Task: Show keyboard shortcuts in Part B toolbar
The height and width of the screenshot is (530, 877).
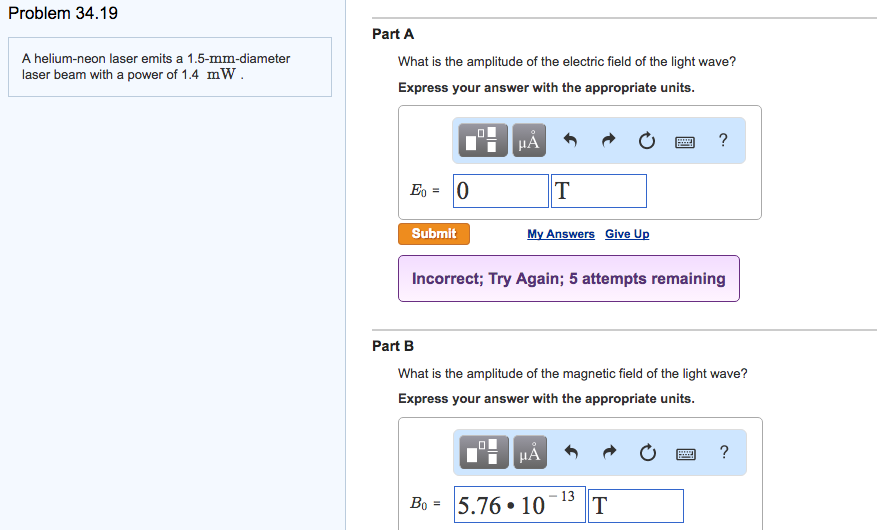Action: (685, 453)
